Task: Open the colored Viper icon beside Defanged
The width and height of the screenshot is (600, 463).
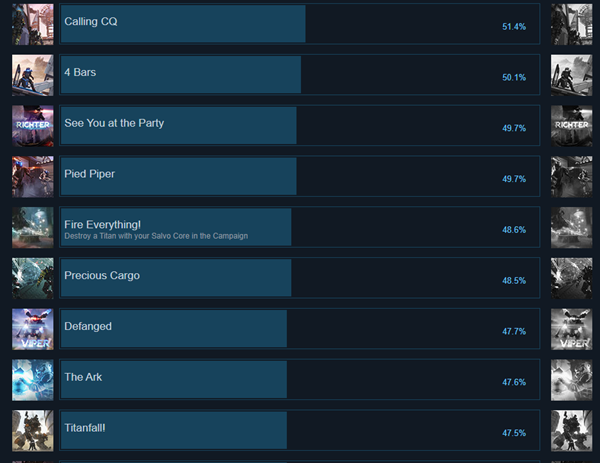Action: pyautogui.click(x=32, y=330)
